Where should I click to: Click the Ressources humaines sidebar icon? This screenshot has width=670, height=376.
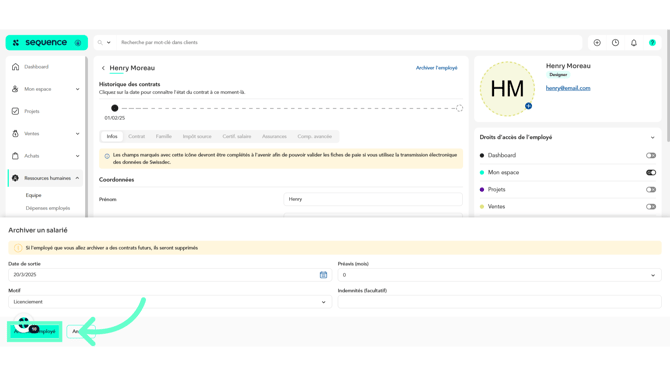tap(15, 178)
